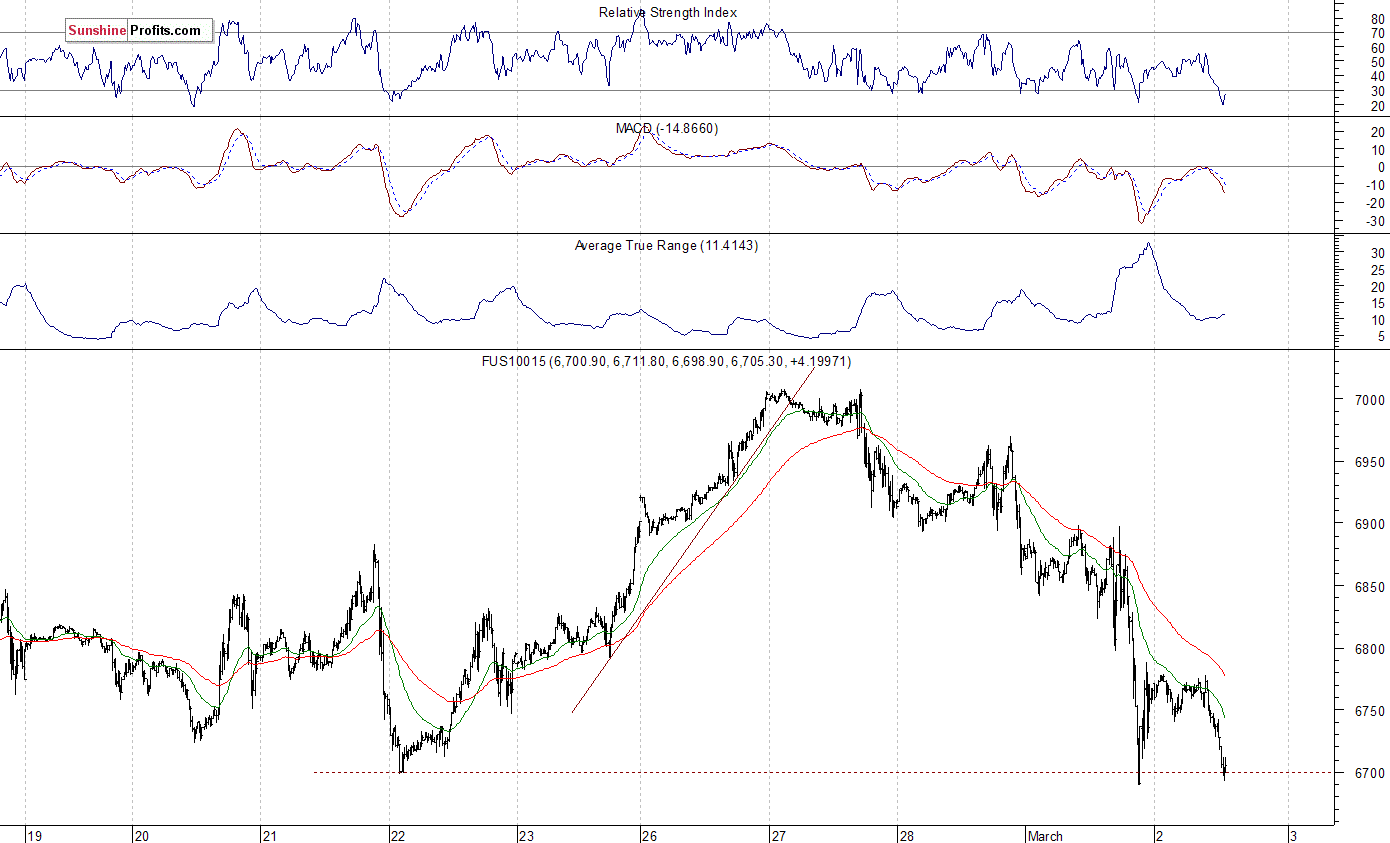Screen dimensions: 1390x843
Task: Click the FUS10015 price chart title
Action: click(x=666, y=361)
